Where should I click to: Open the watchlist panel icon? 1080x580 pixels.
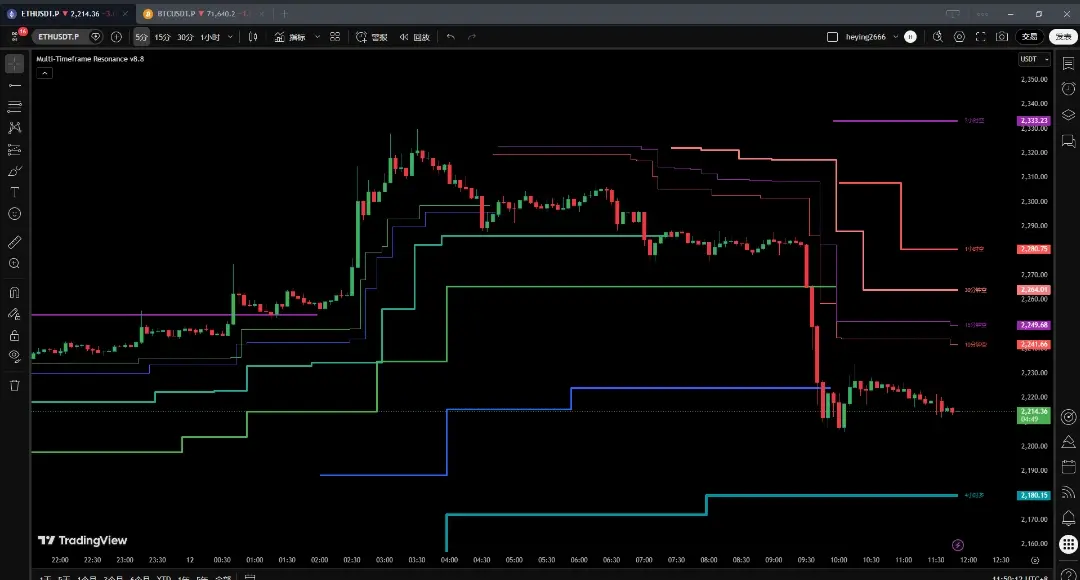point(1068,63)
